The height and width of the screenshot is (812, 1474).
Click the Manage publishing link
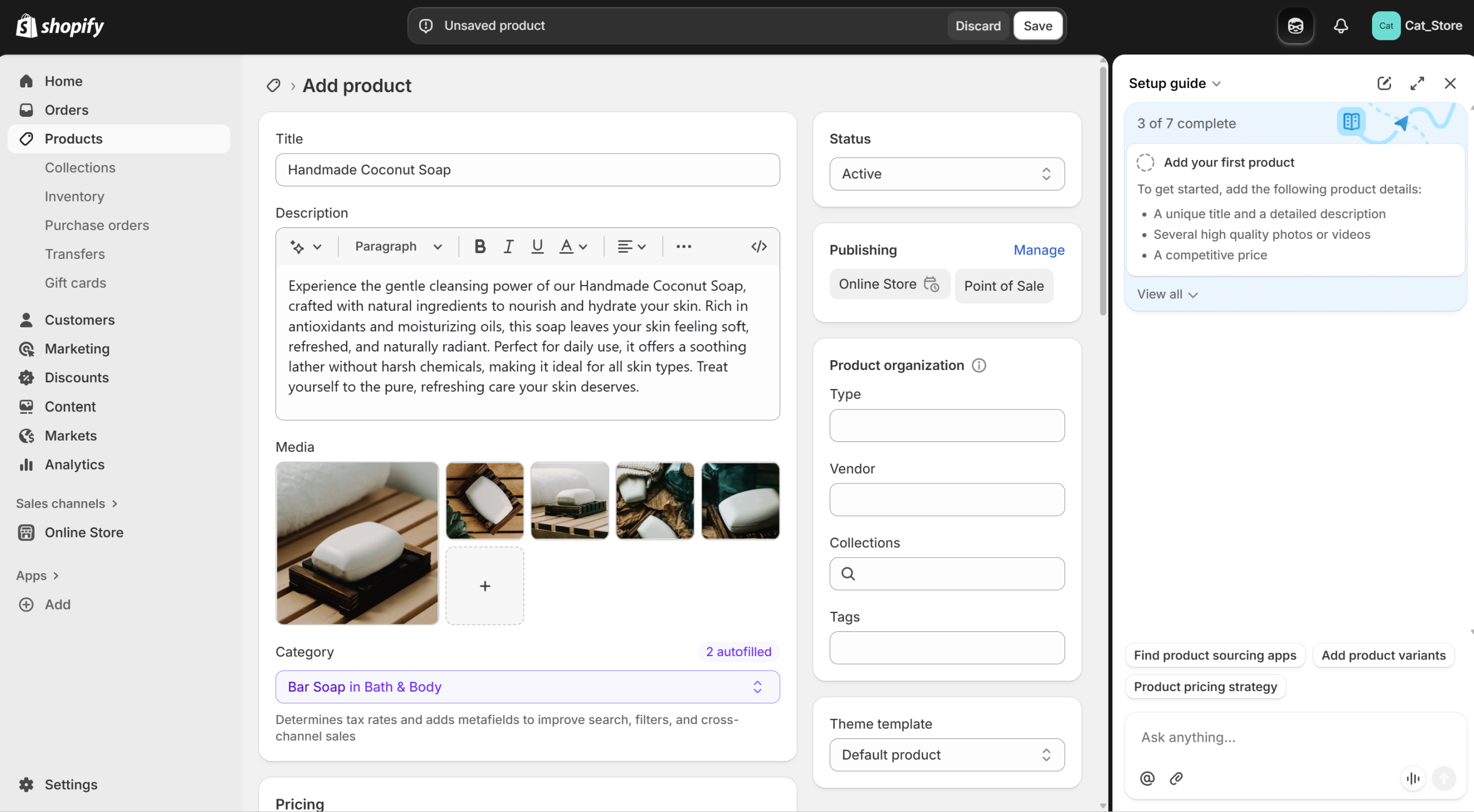coord(1039,250)
